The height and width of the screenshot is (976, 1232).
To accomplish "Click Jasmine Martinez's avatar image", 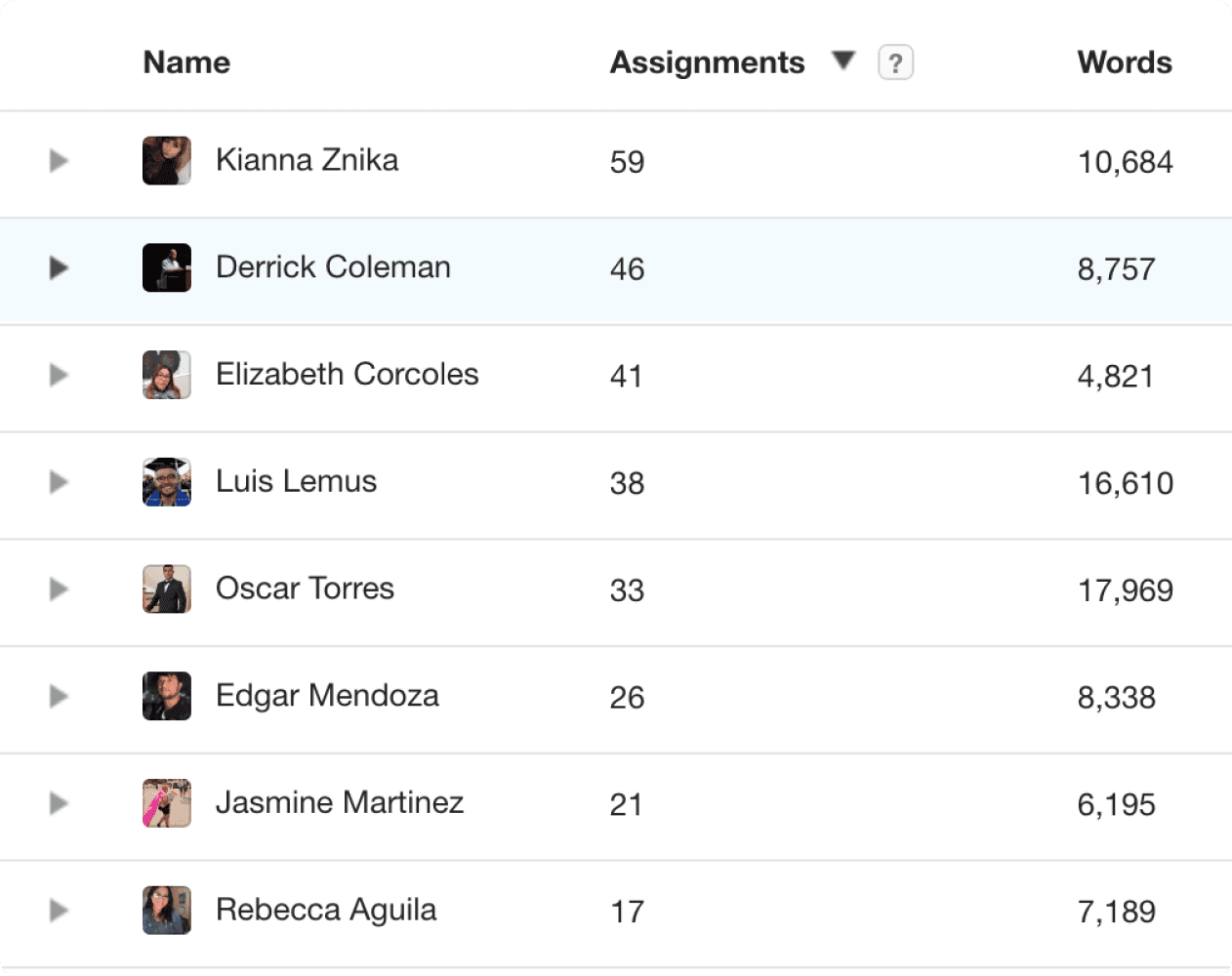I will [x=167, y=803].
